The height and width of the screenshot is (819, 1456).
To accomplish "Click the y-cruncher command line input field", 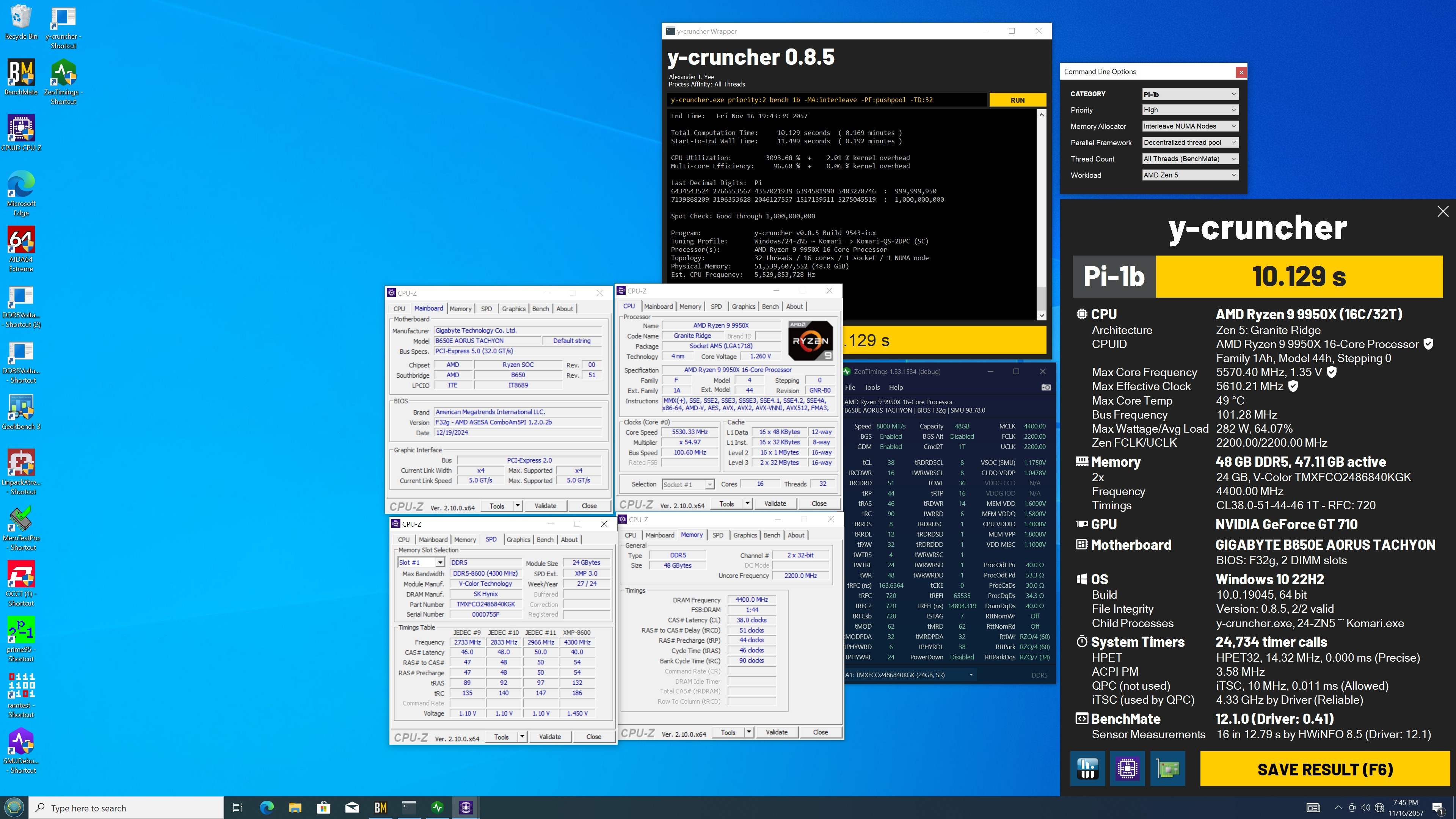I will tap(827, 100).
